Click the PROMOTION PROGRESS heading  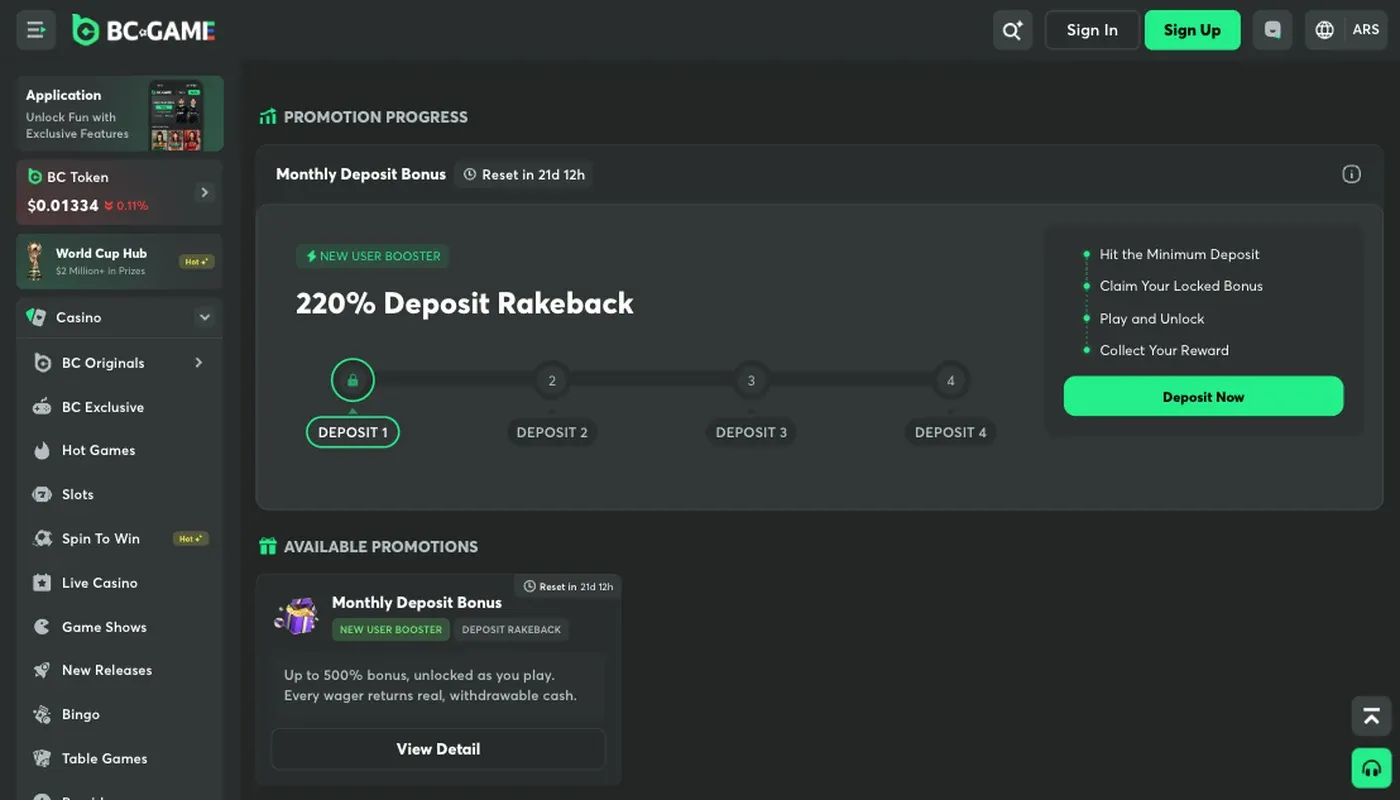coord(376,117)
